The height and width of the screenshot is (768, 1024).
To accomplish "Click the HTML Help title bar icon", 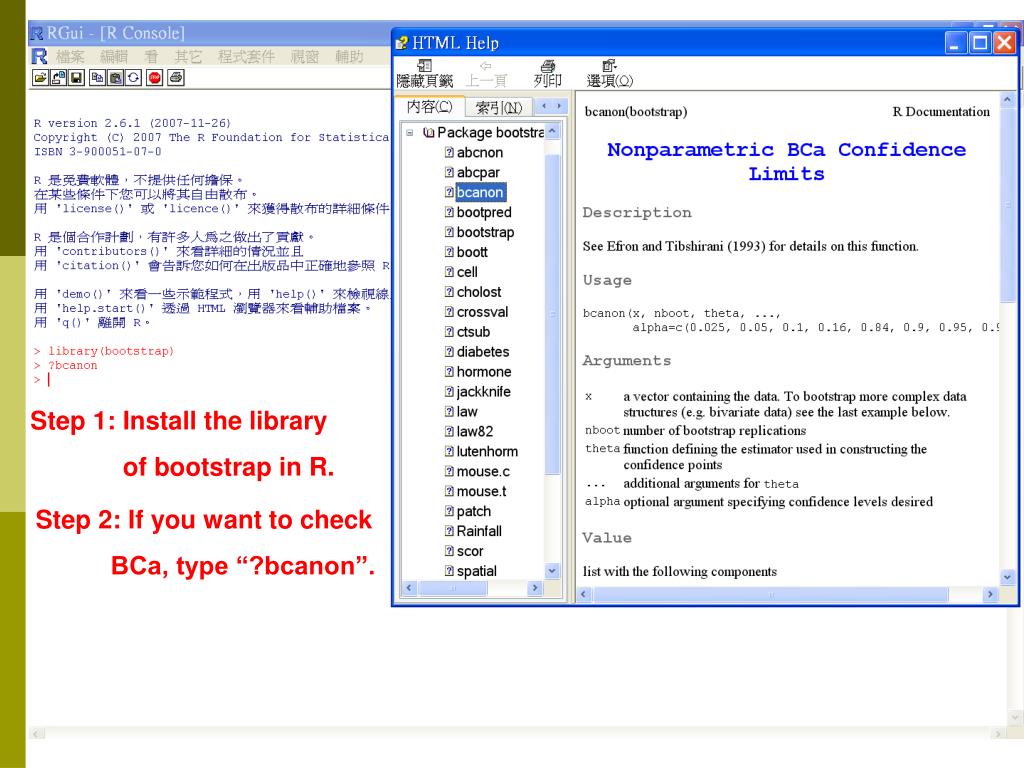I will click(x=402, y=43).
